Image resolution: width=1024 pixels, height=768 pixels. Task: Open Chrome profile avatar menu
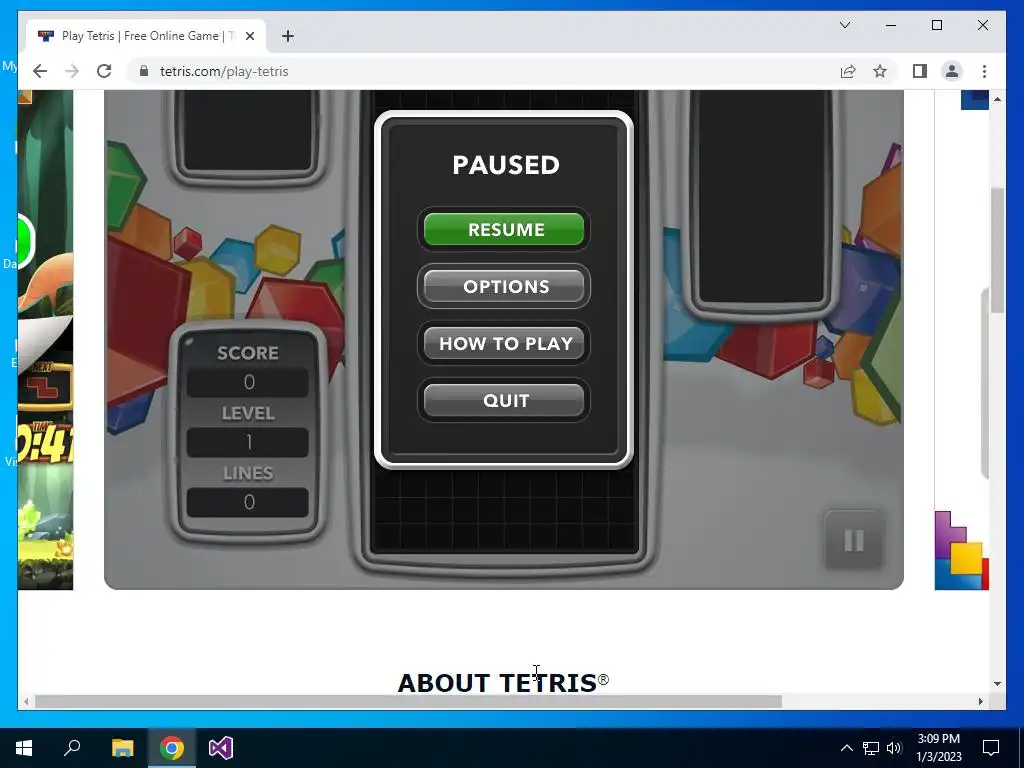click(x=952, y=71)
